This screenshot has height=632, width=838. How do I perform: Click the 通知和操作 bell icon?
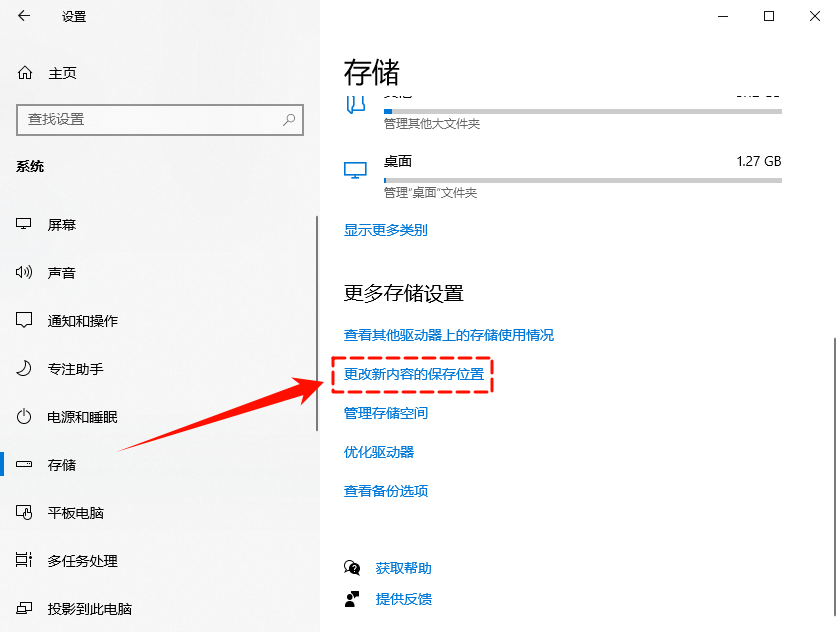click(25, 320)
